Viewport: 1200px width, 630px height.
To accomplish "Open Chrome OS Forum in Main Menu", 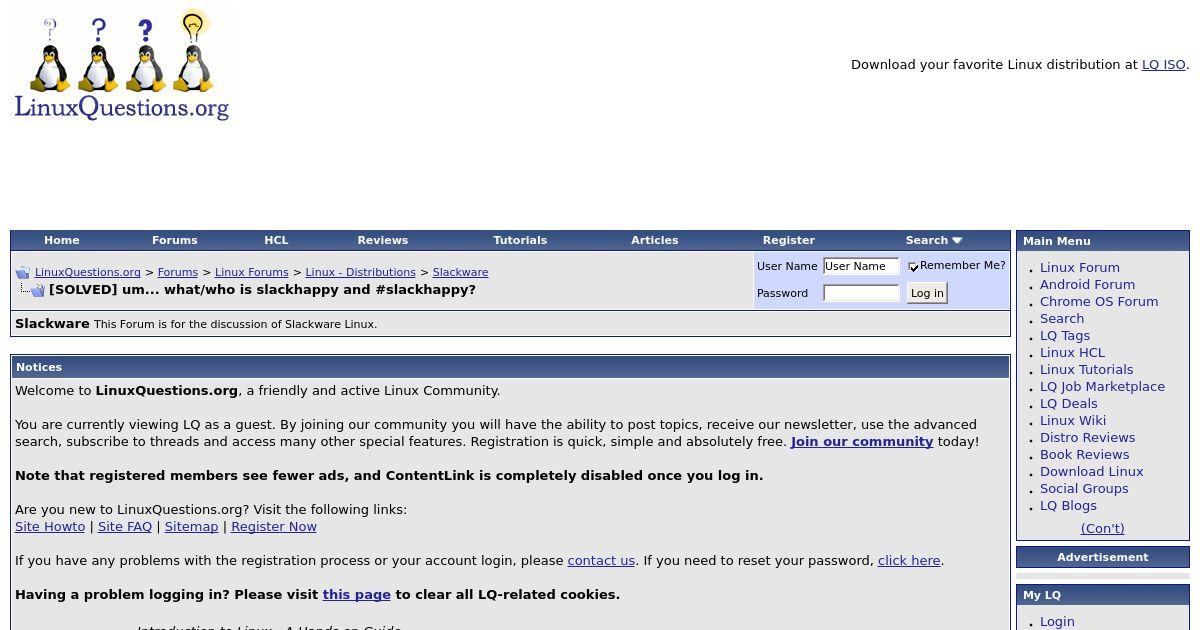I will [x=1099, y=302].
